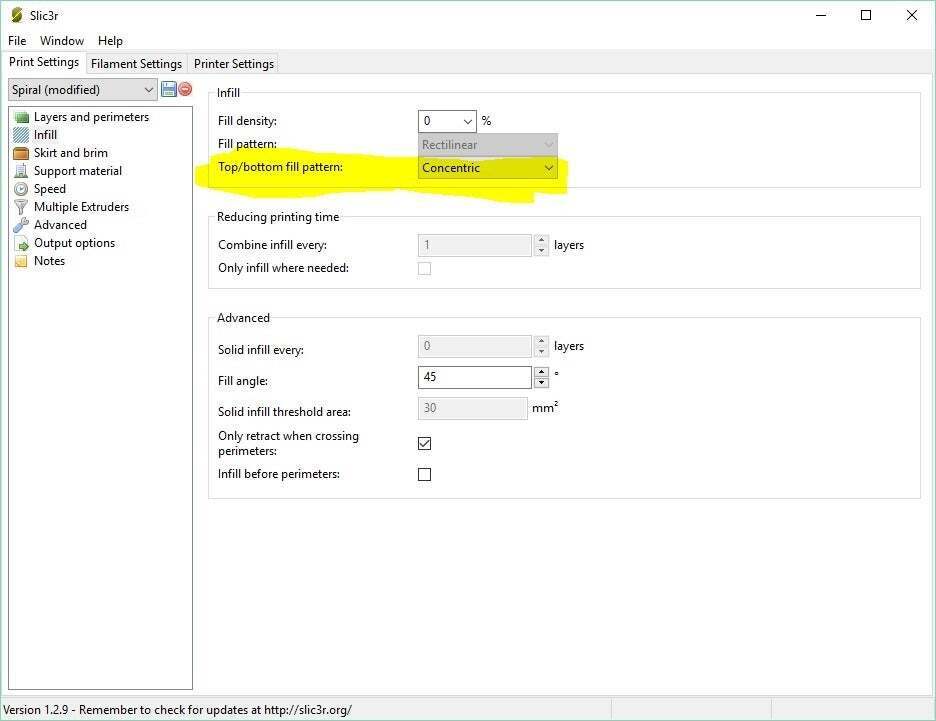Screen dimensions: 936x721
Task: Open the Help menu
Action: (110, 41)
